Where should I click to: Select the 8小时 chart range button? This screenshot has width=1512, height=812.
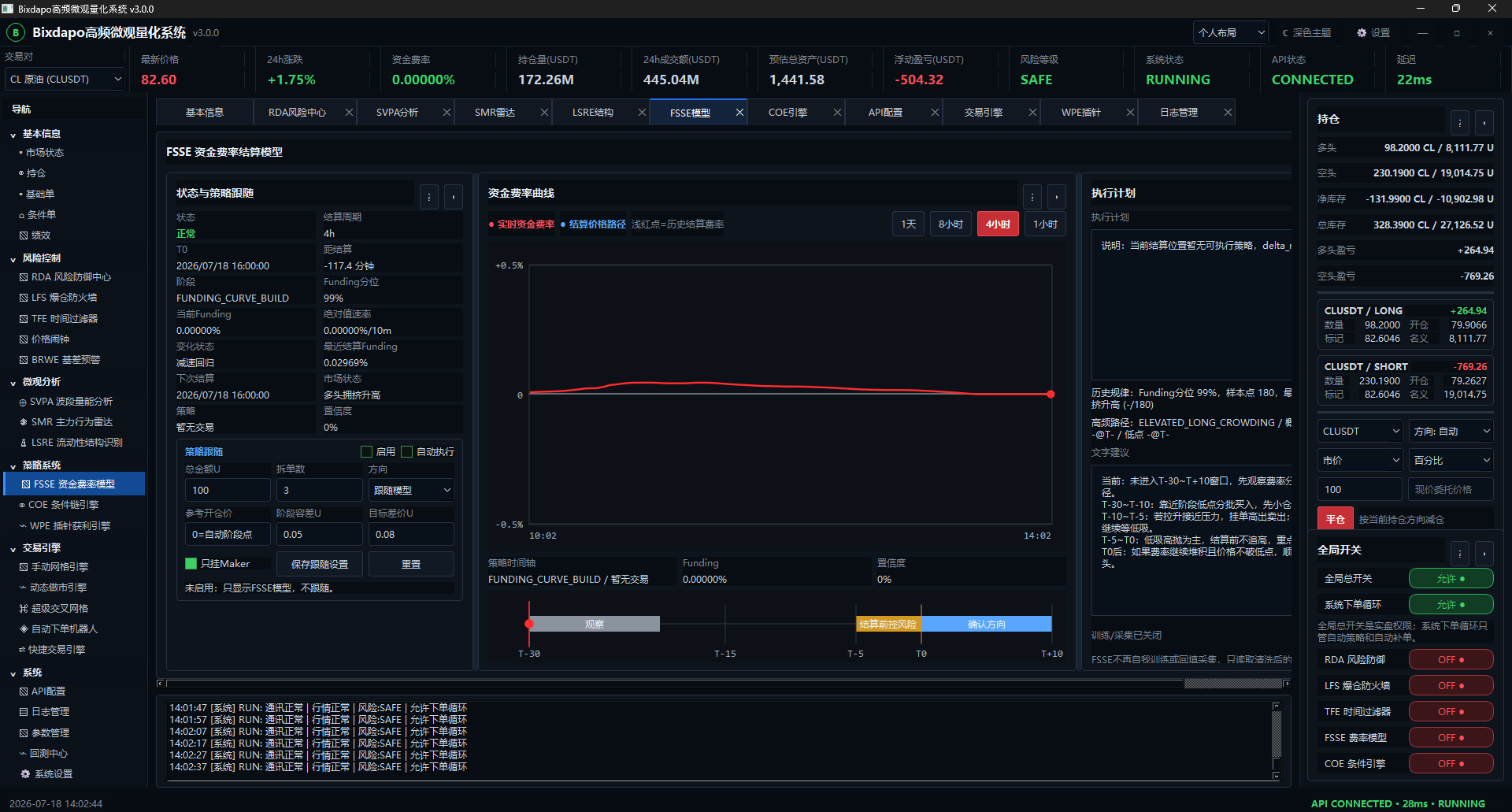click(951, 224)
